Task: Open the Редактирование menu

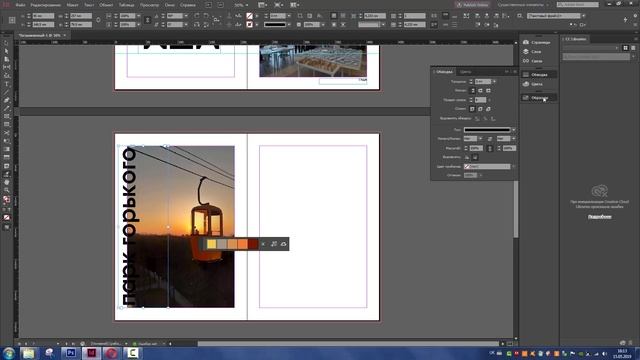Action: (46, 5)
